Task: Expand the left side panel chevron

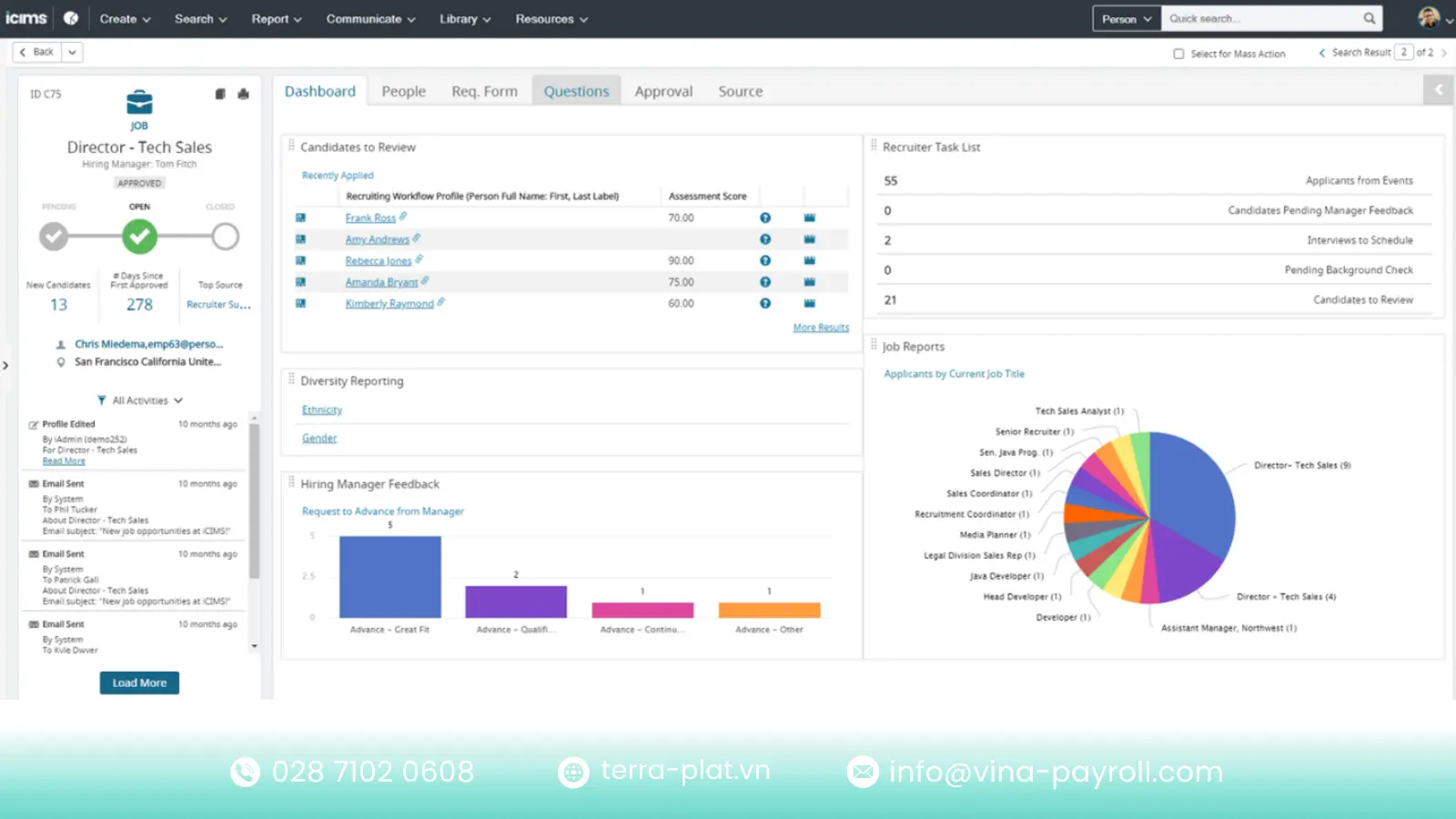Action: [5, 366]
